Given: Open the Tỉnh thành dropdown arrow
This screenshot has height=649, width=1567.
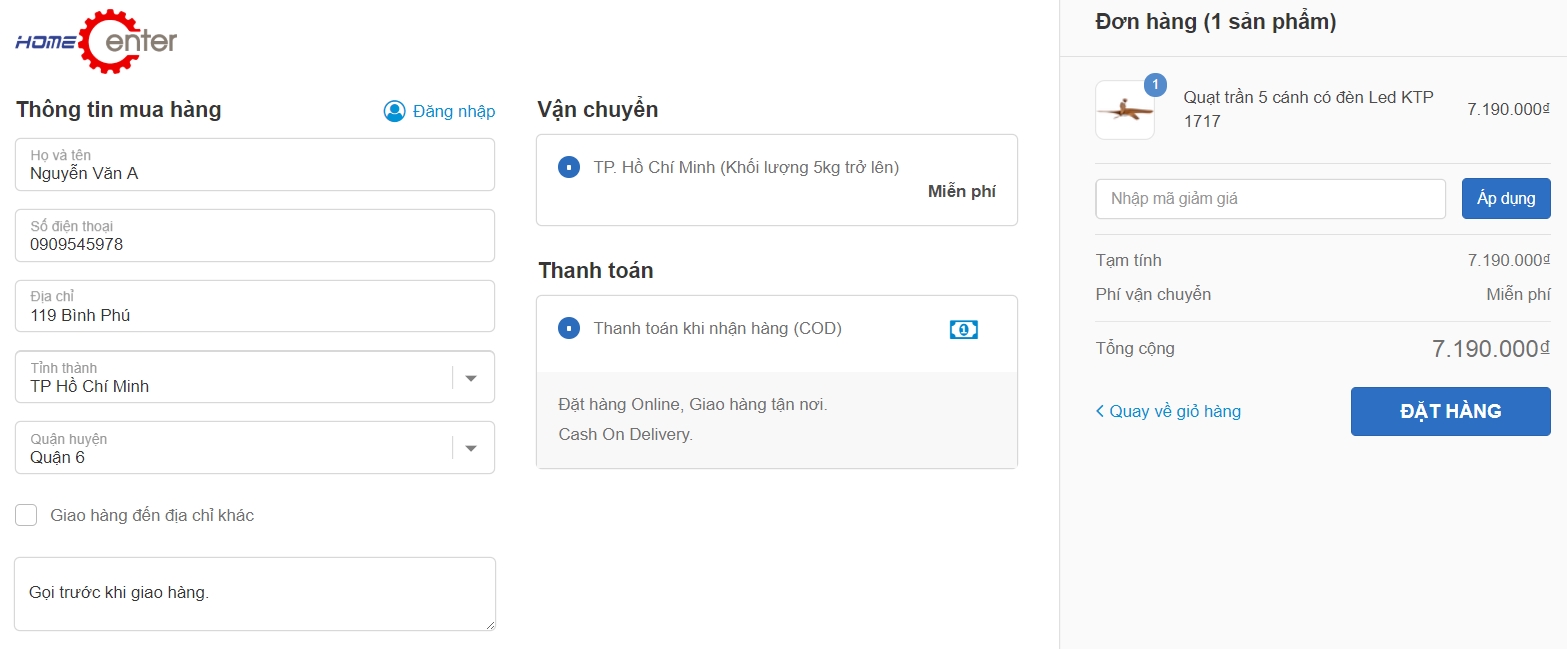Looking at the screenshot, I should pyautogui.click(x=472, y=378).
